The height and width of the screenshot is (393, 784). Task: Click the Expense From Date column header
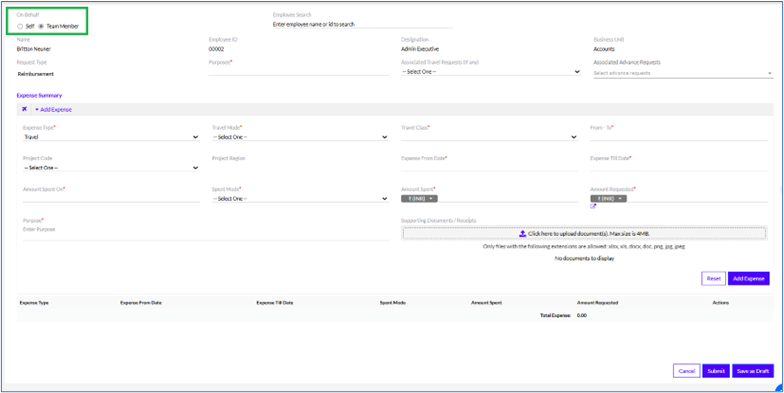pos(141,302)
